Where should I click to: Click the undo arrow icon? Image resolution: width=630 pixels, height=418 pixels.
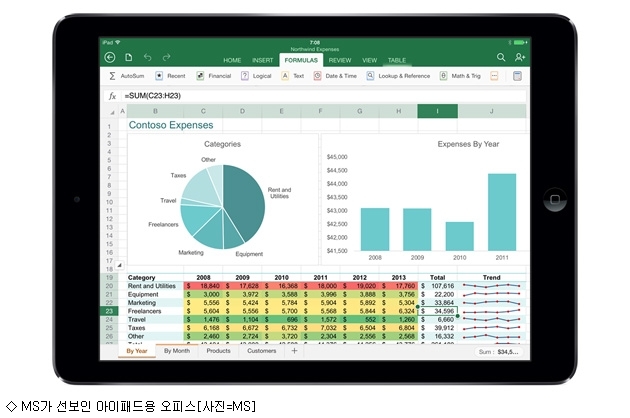(x=147, y=57)
